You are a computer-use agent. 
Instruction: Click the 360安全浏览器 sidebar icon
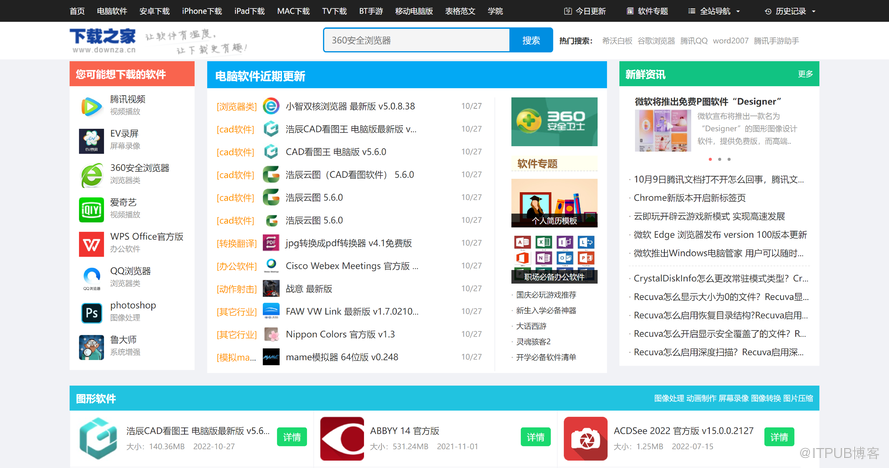(x=91, y=175)
